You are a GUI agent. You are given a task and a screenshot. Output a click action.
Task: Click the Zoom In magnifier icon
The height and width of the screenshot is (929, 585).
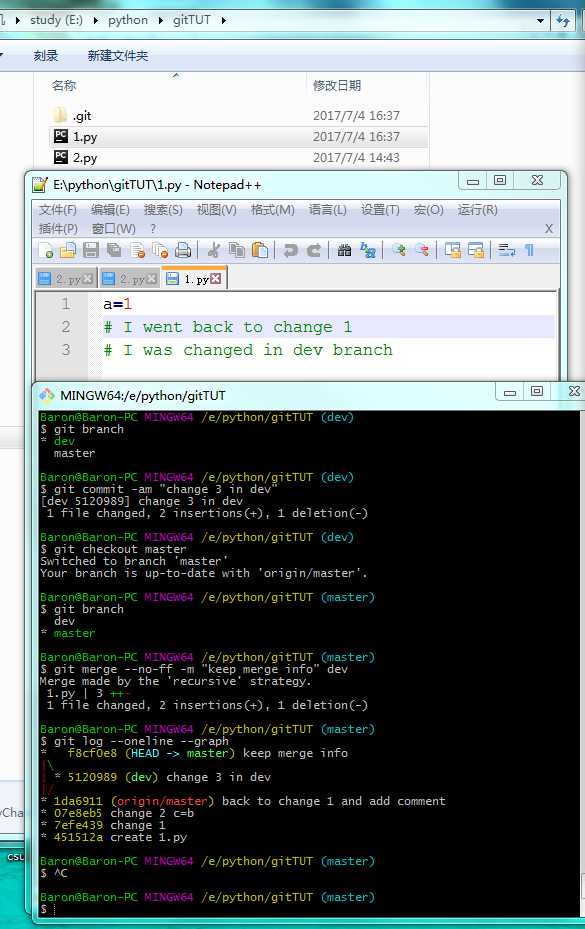399,250
